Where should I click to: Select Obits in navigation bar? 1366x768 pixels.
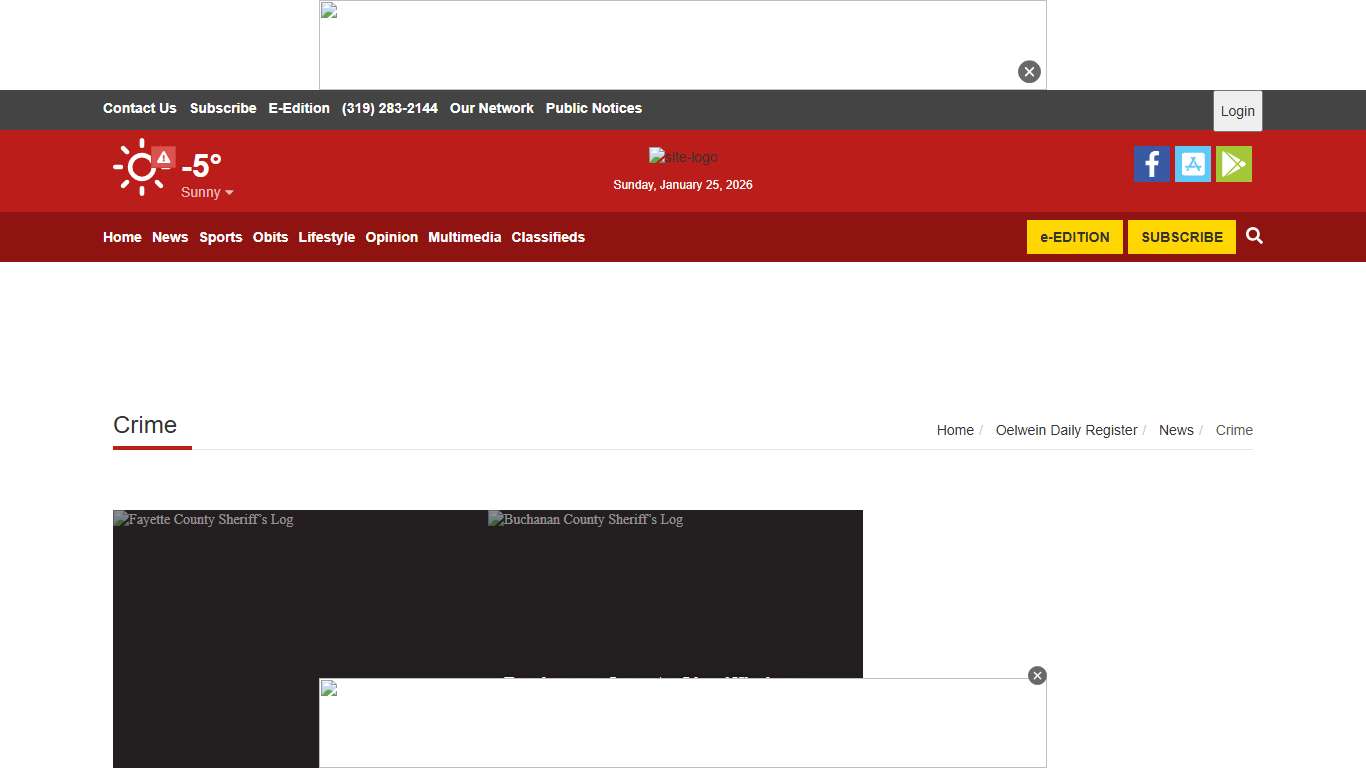(270, 237)
